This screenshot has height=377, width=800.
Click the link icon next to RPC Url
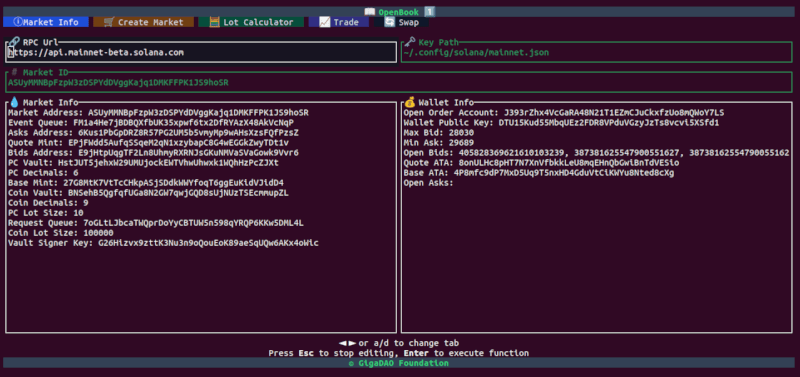pos(14,42)
